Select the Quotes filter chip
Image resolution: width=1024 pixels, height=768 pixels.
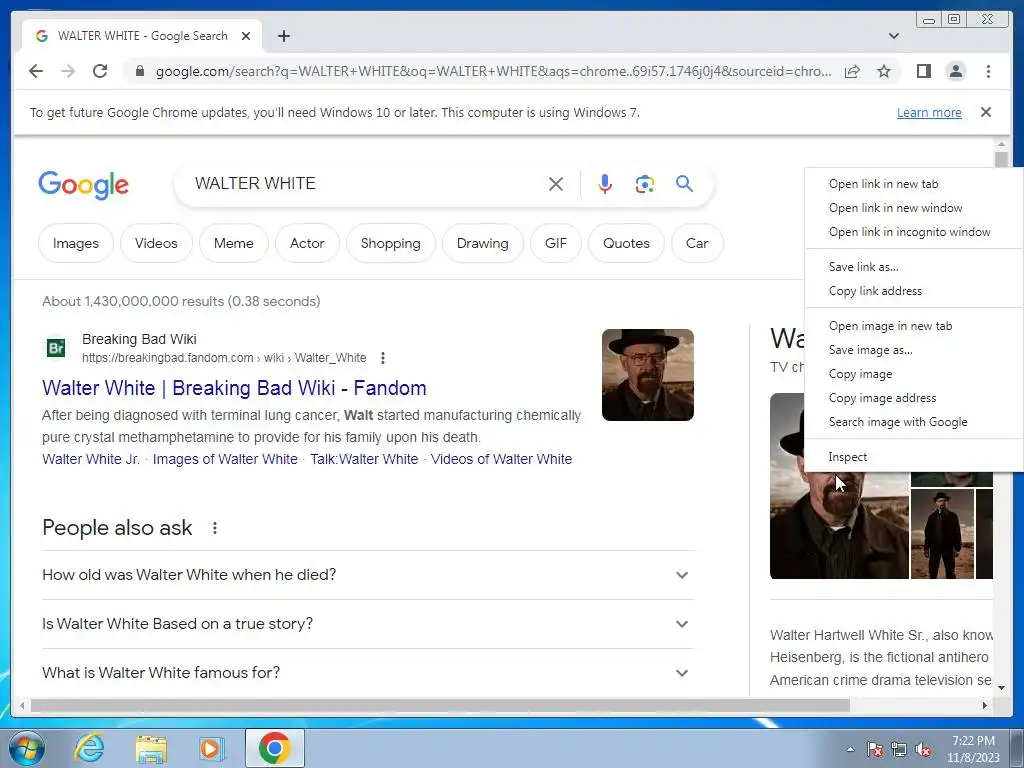[x=626, y=244]
